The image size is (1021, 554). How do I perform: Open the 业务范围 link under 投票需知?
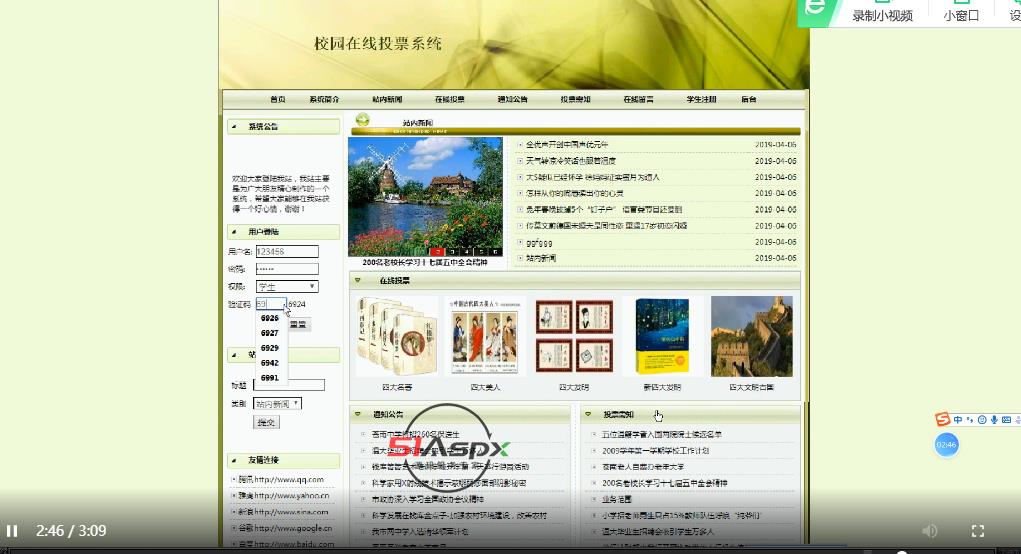pos(617,499)
